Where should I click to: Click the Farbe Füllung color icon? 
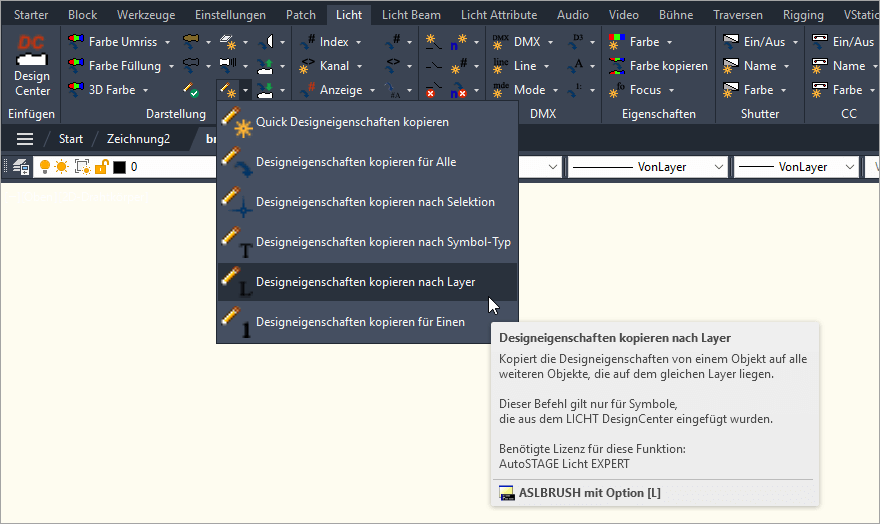click(76, 66)
